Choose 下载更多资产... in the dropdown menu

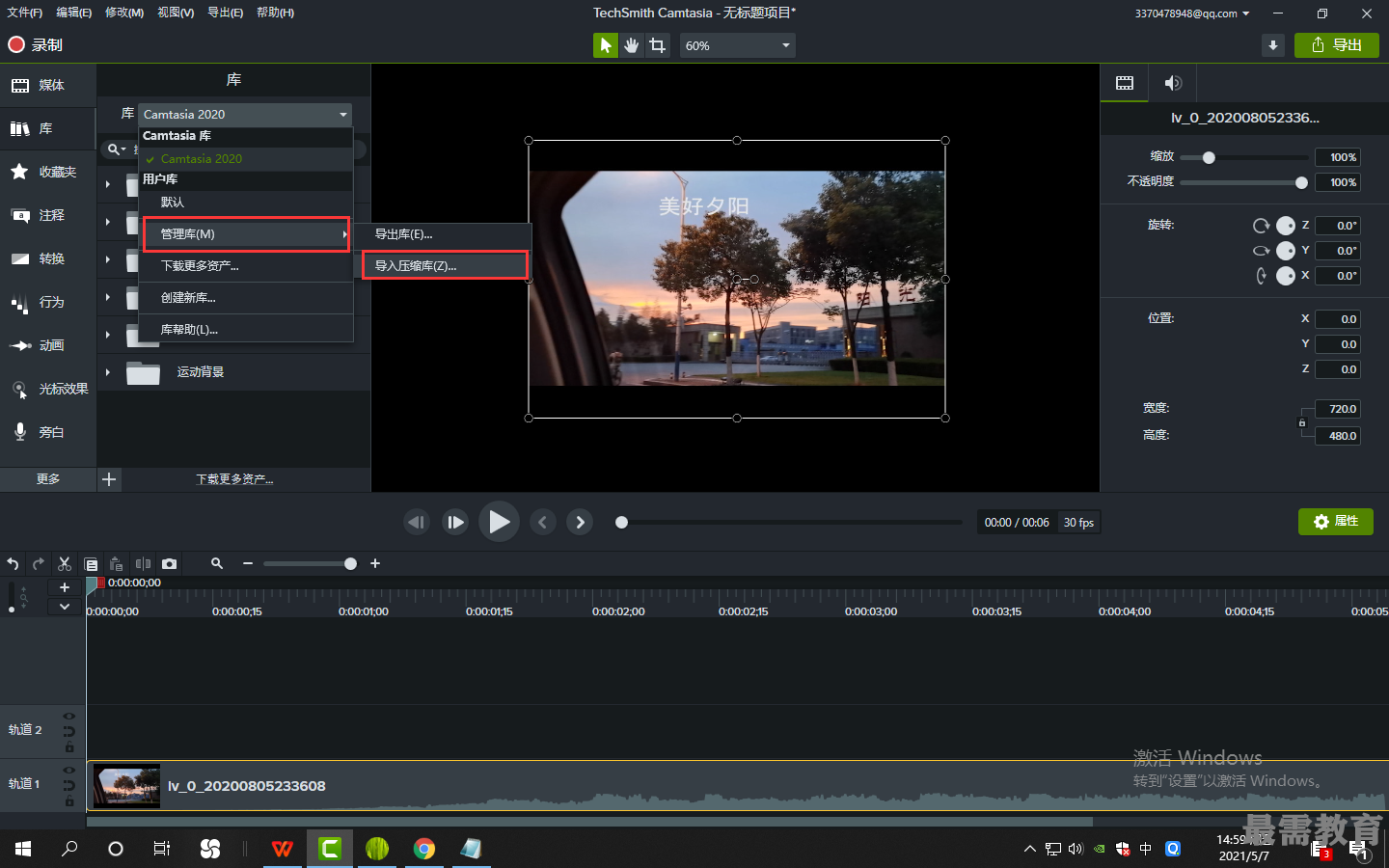tap(246, 266)
